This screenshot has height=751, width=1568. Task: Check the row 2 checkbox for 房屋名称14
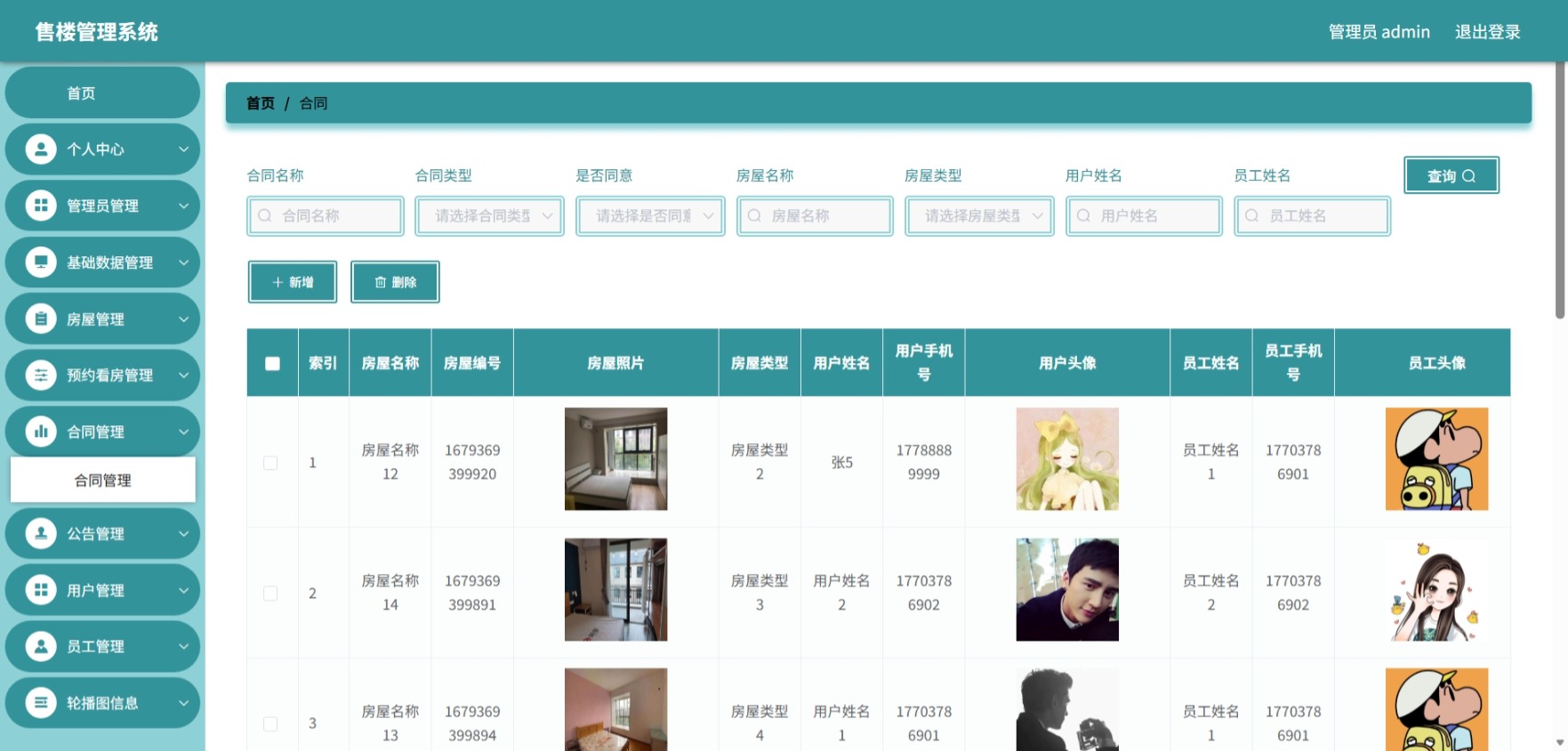click(270, 594)
